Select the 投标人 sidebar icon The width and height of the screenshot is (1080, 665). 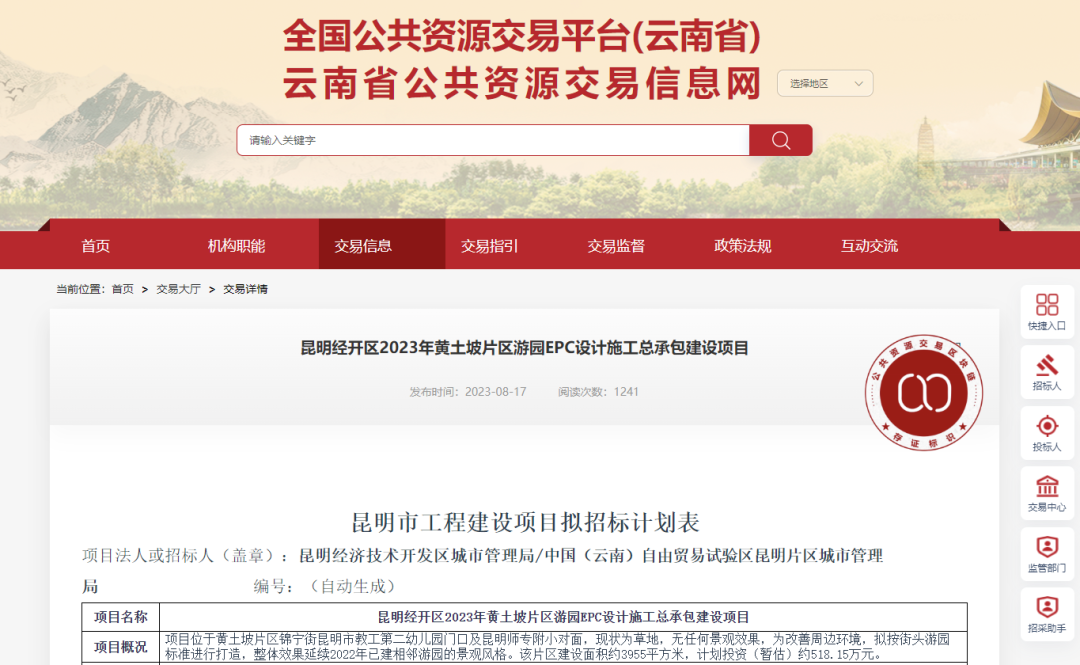(x=1047, y=433)
